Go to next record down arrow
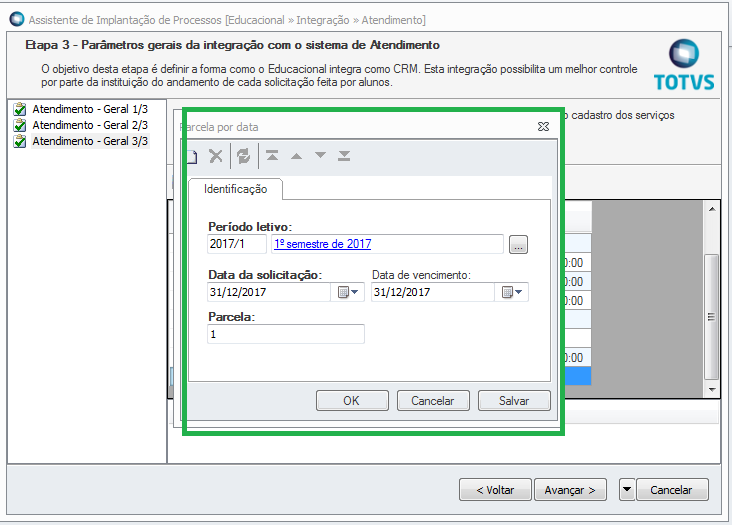732x525 pixels. [x=320, y=155]
